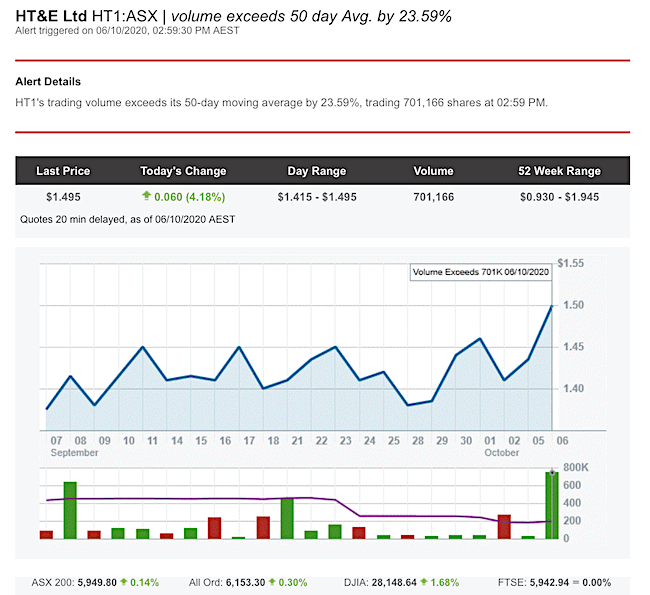Click the green up arrow next to ASX 200
This screenshot has height=595, width=650.
(x=124, y=582)
